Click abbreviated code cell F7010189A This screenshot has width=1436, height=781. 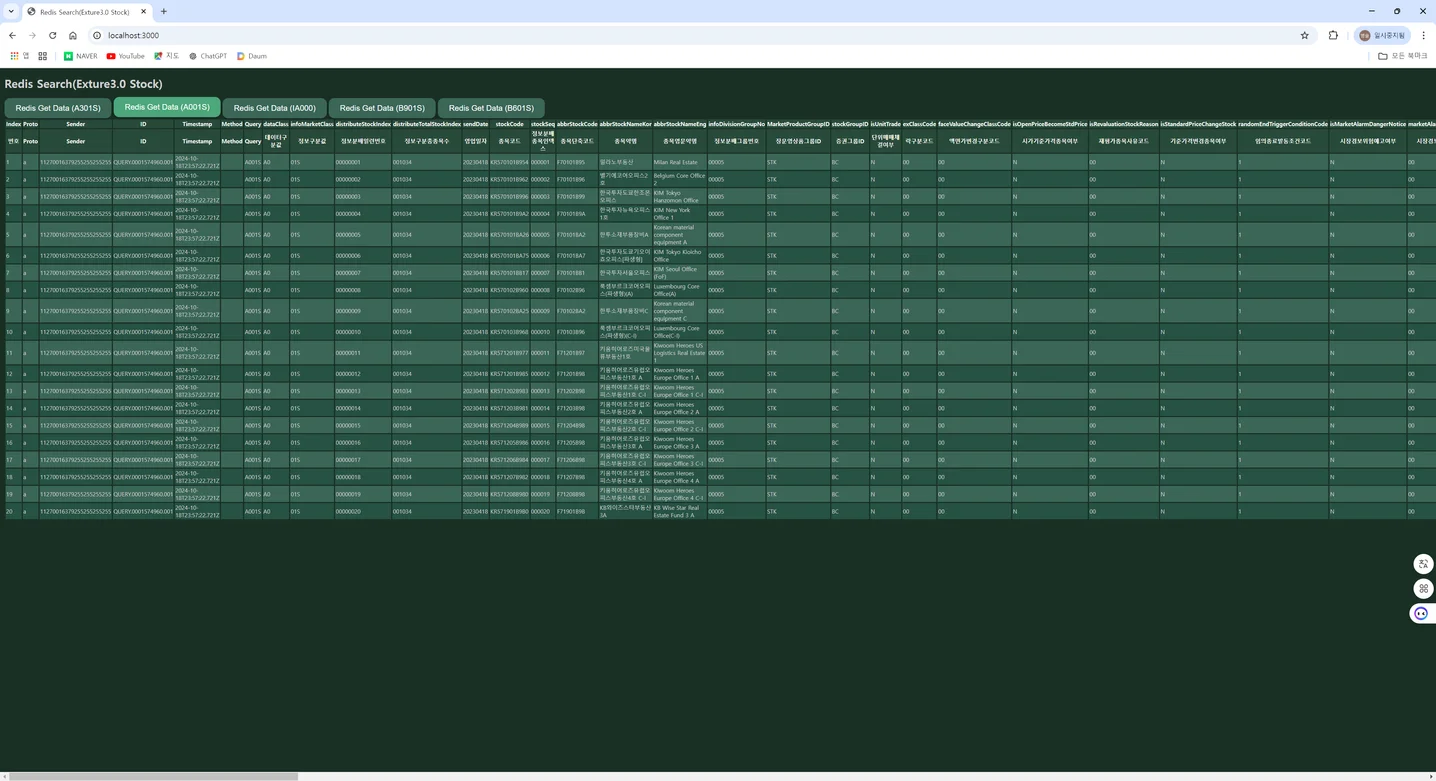[577, 213]
